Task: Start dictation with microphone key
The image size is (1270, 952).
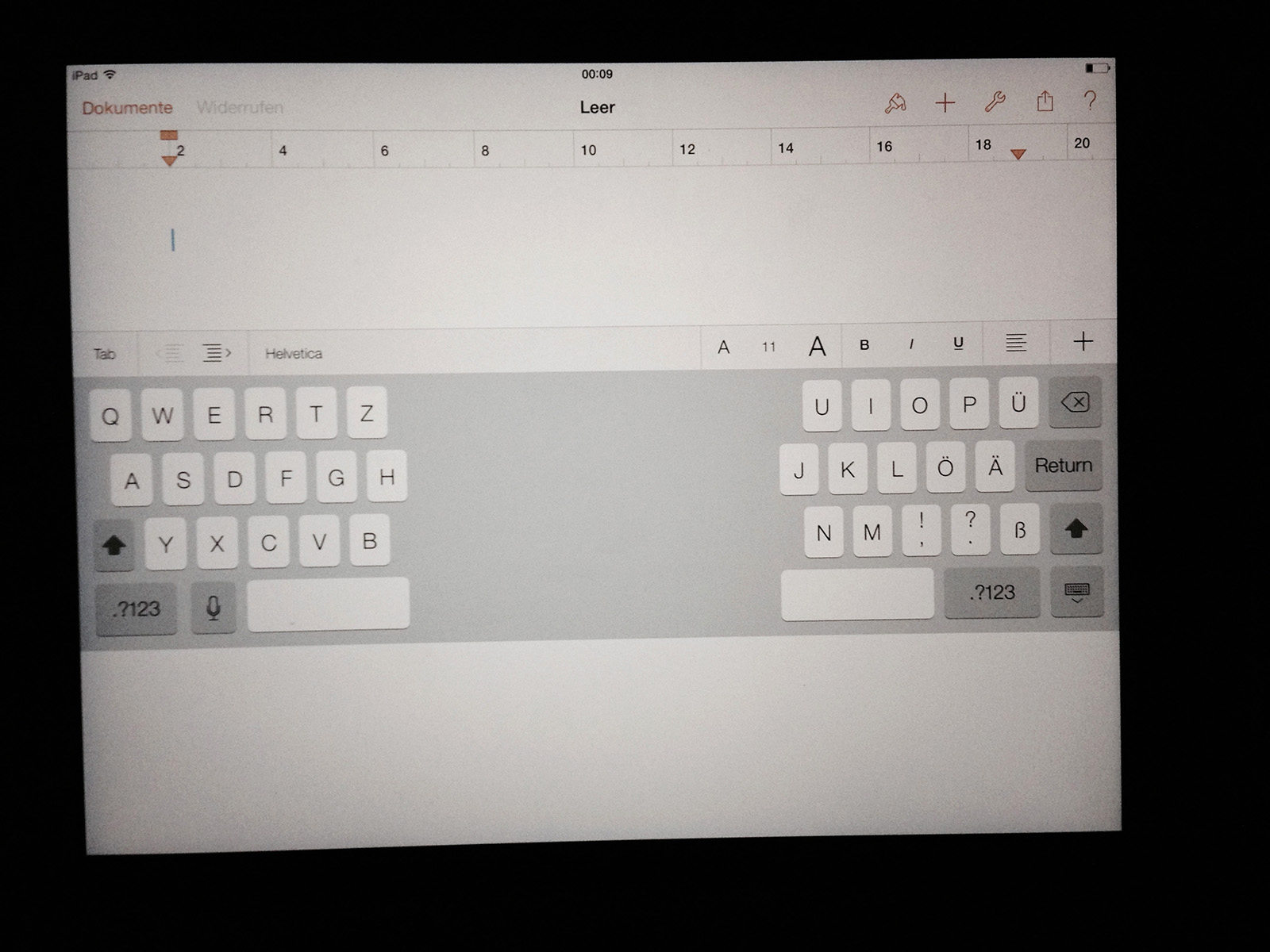Action: pyautogui.click(x=214, y=608)
